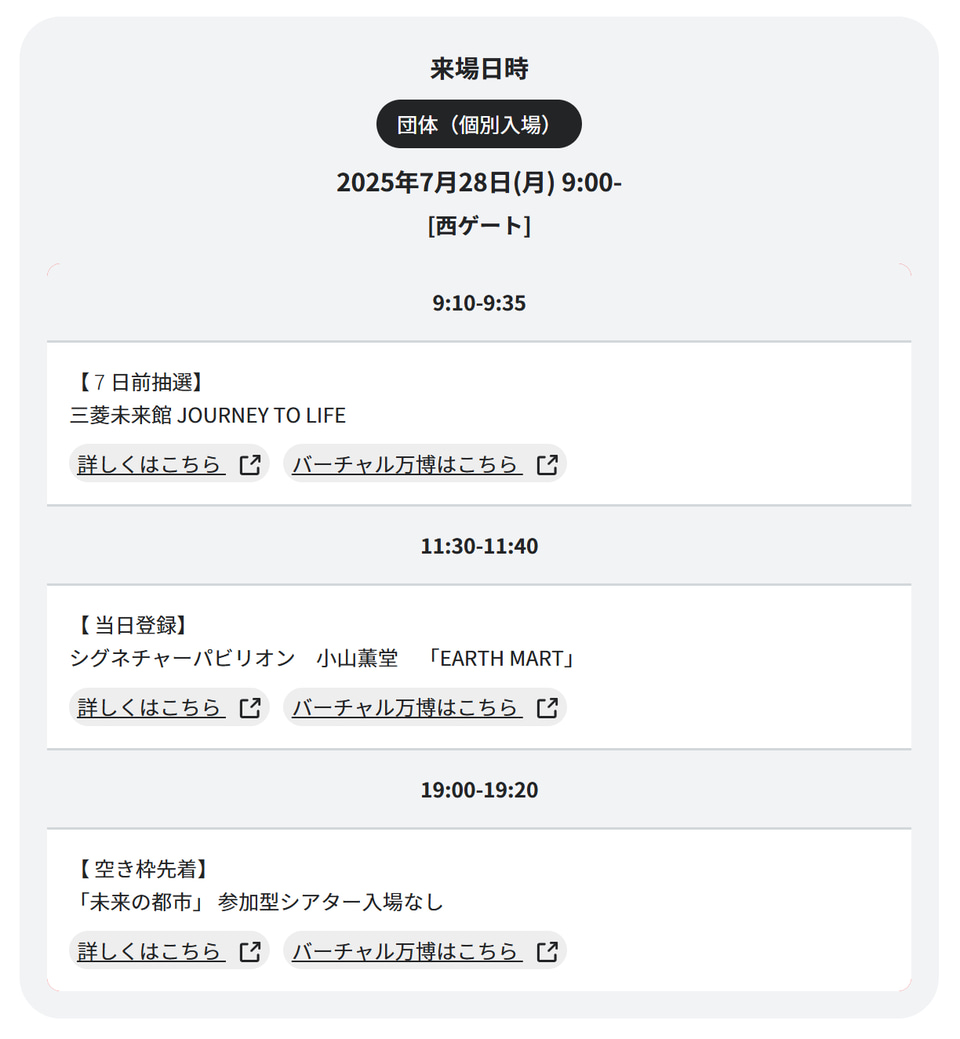960x1039 pixels.
Task: Open バーチャル万博はこちら under the 11:30-11:40 slot
Action: 406,707
